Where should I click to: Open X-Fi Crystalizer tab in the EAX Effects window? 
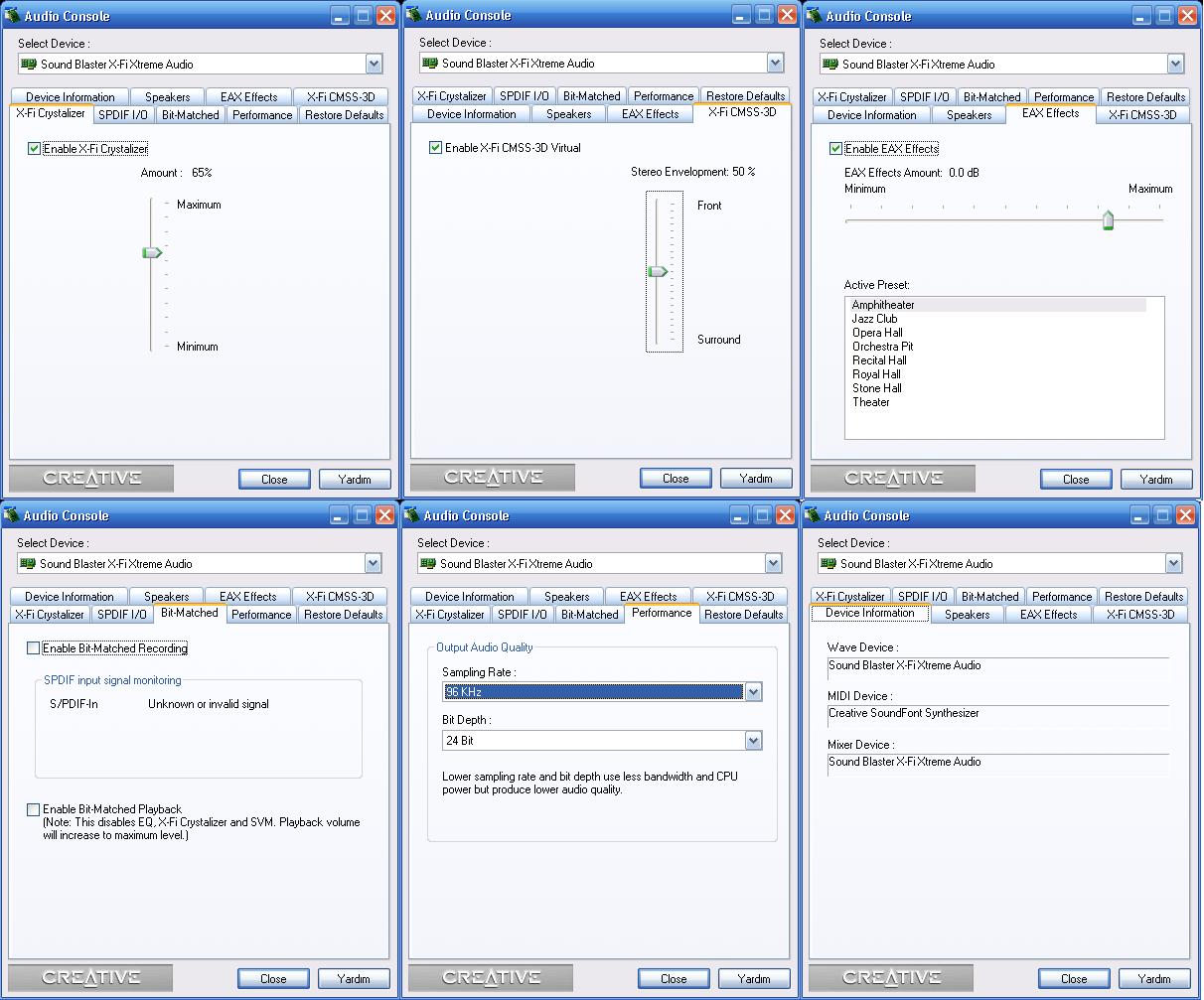851,97
